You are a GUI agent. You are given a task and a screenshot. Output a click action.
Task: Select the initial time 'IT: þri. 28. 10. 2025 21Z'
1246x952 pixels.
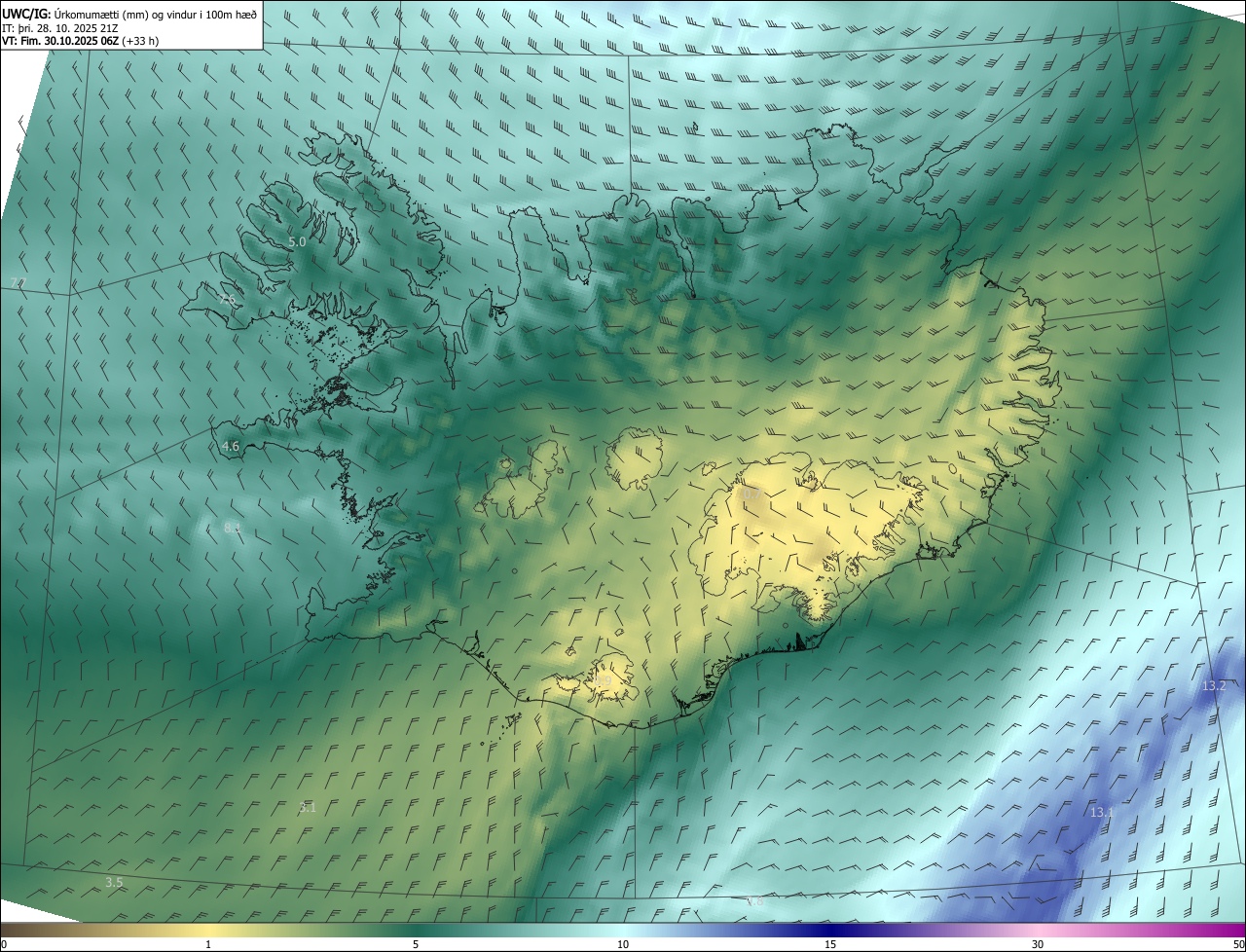click(60, 27)
